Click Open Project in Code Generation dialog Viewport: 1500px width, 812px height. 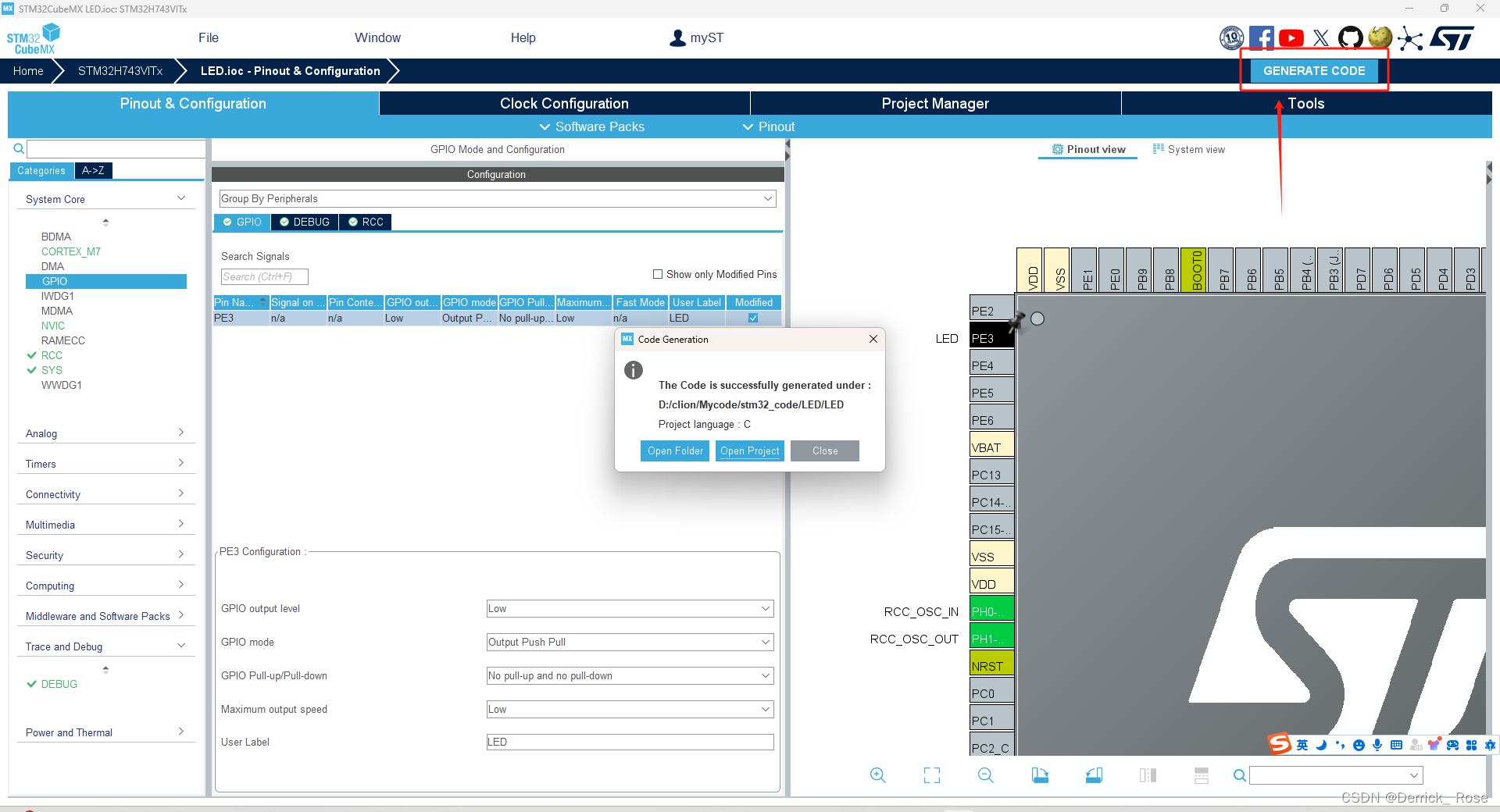pos(750,451)
